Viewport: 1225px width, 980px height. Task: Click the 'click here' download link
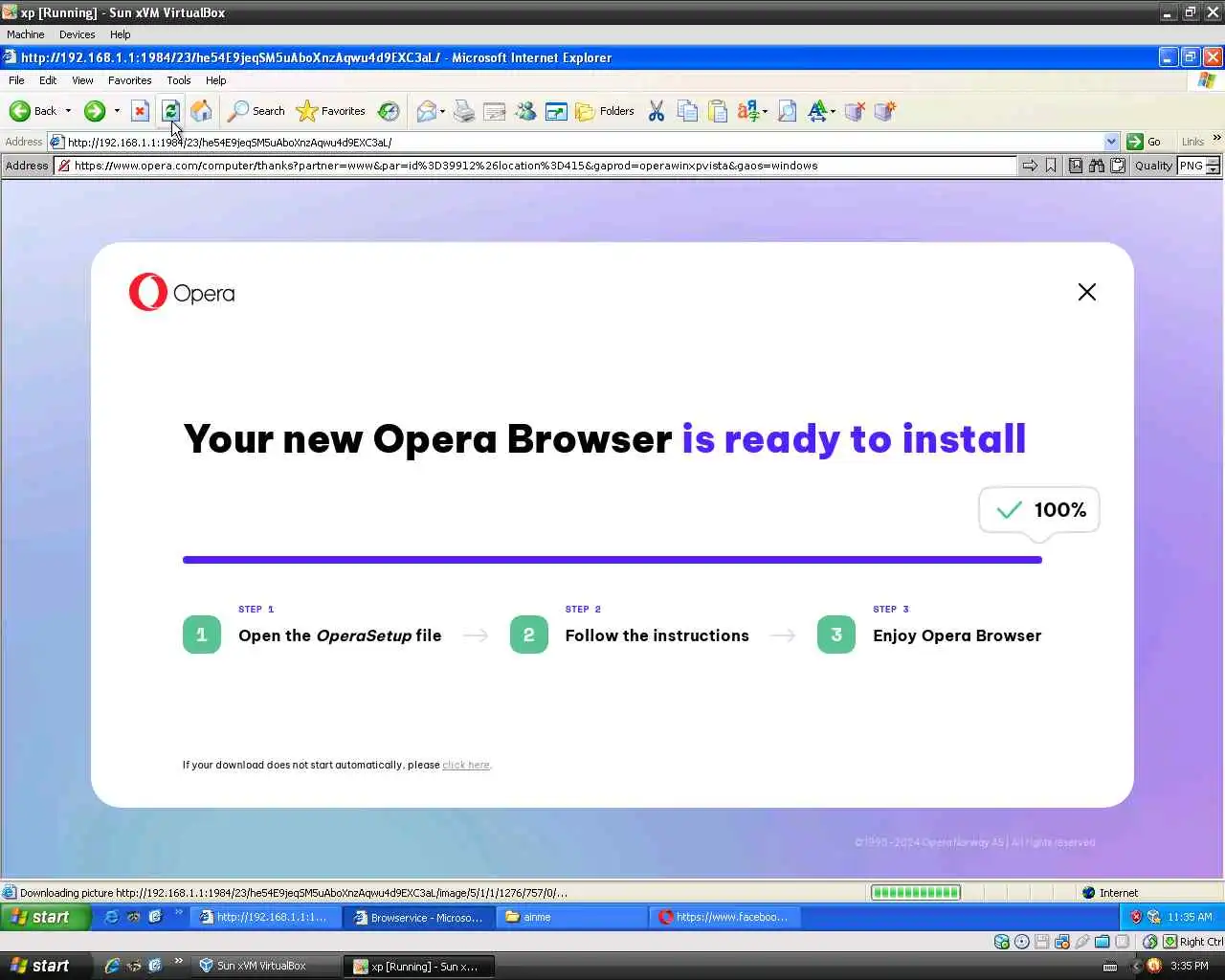click(466, 765)
